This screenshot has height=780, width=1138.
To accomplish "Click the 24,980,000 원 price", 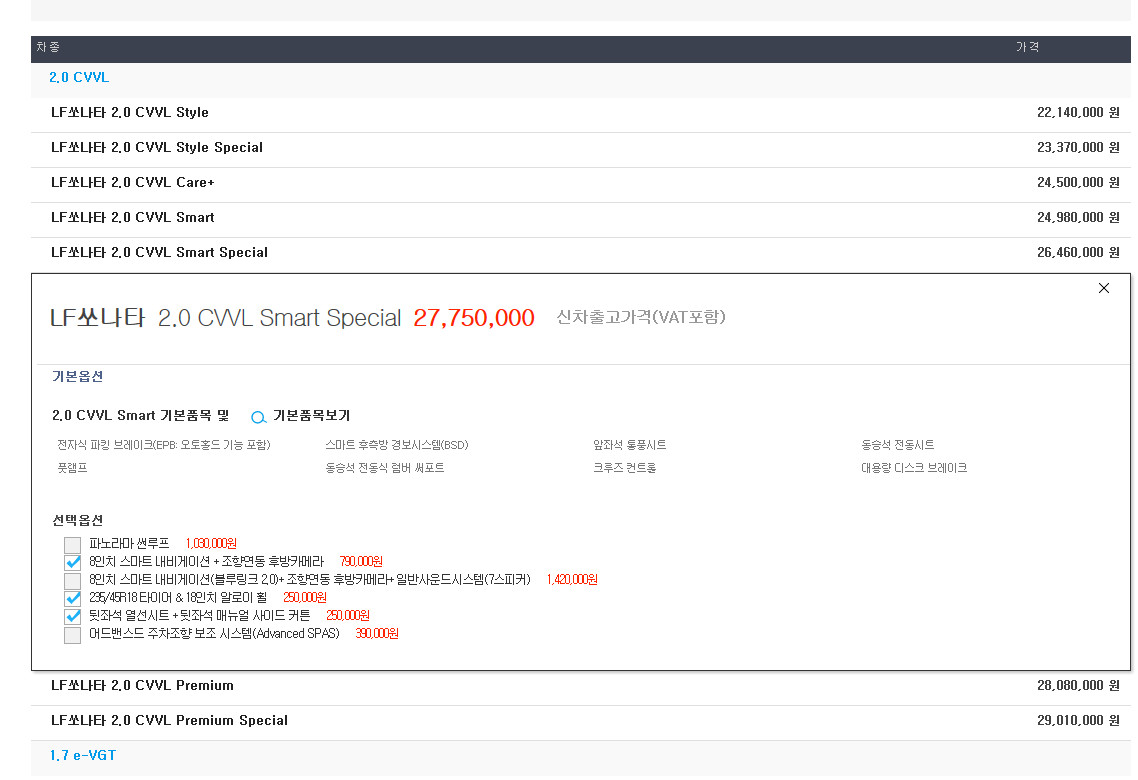I will pyautogui.click(x=1078, y=217).
